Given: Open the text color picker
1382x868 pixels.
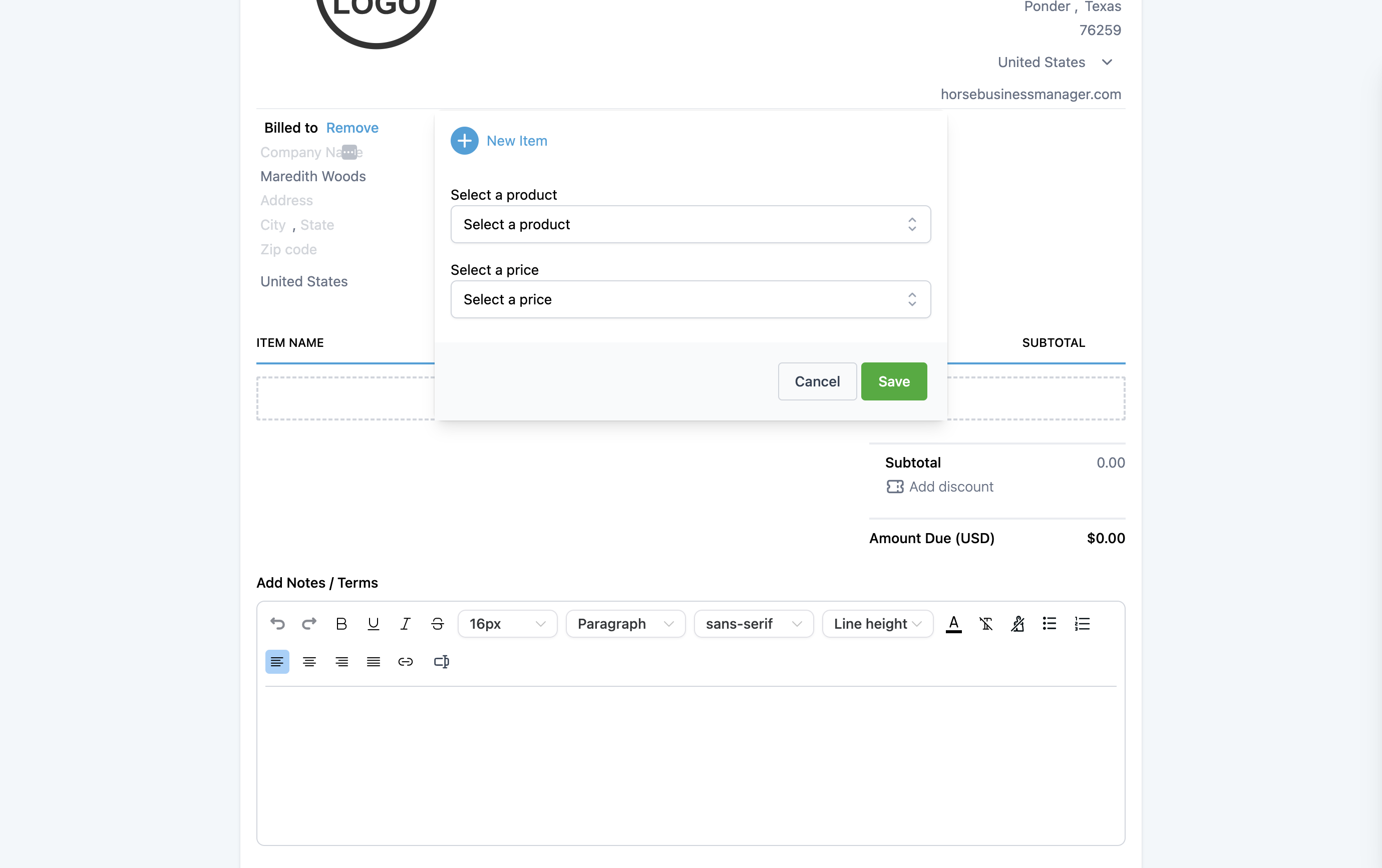Looking at the screenshot, I should [x=953, y=624].
